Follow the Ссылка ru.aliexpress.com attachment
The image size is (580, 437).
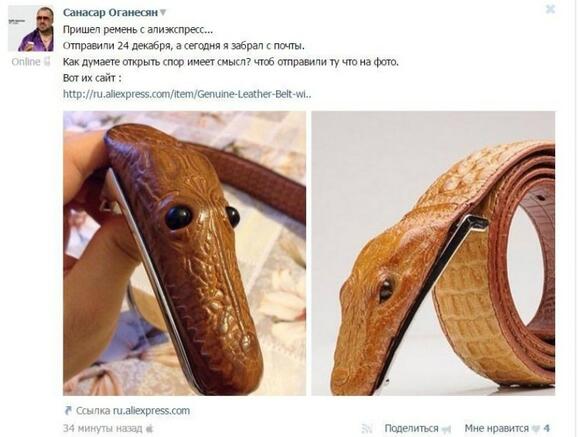(x=133, y=410)
